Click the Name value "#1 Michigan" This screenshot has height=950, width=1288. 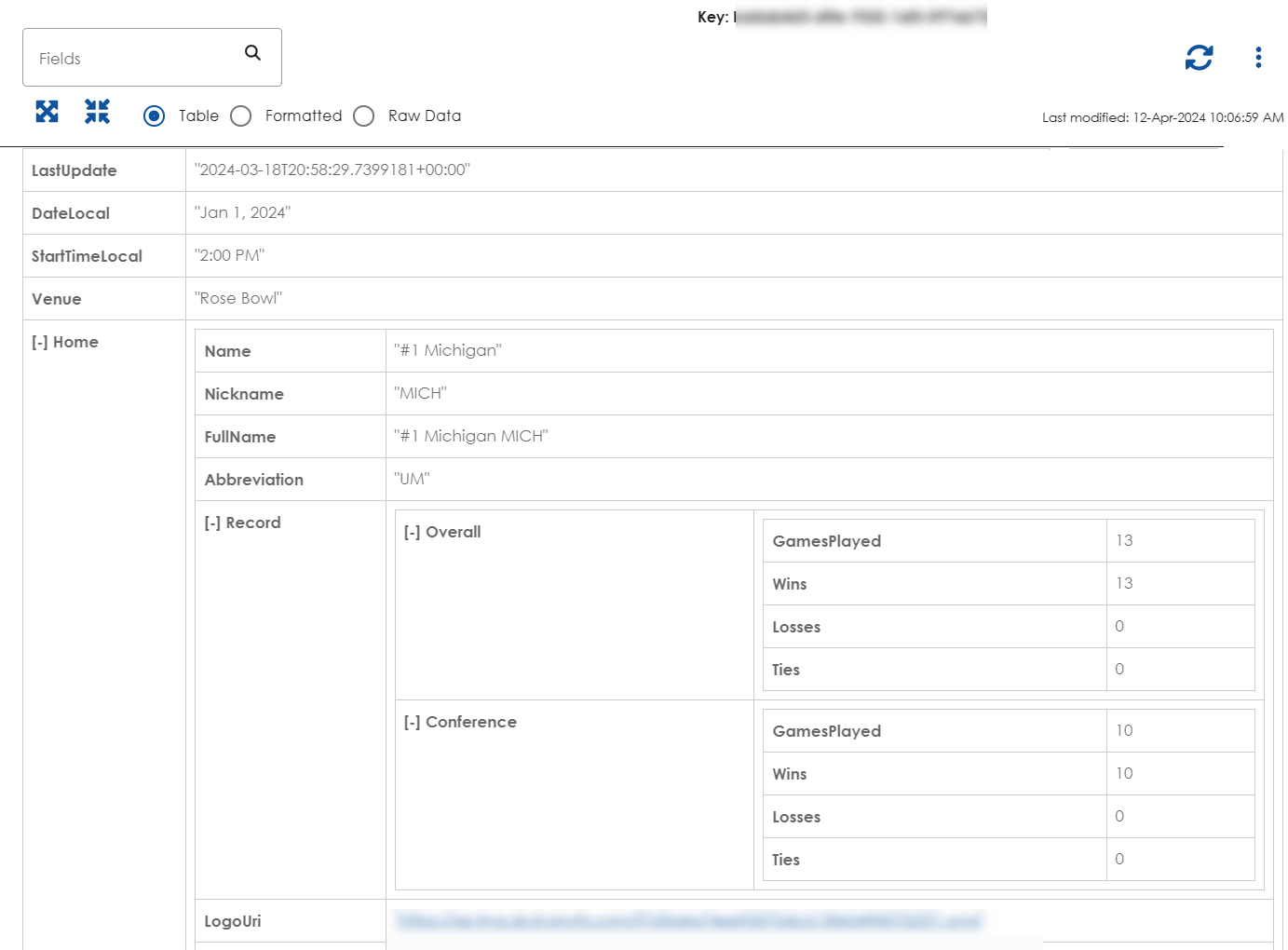click(448, 351)
